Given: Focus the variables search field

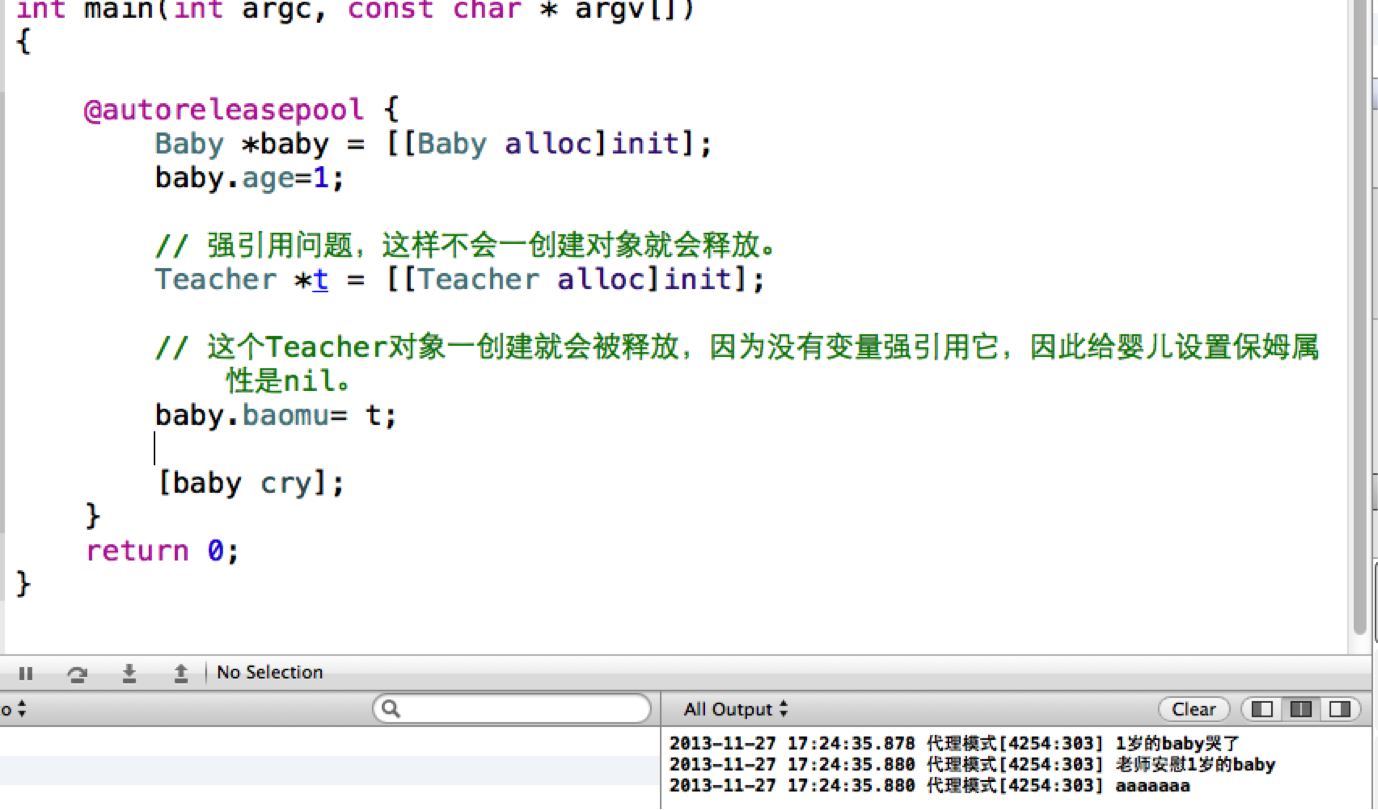Looking at the screenshot, I should 512,709.
